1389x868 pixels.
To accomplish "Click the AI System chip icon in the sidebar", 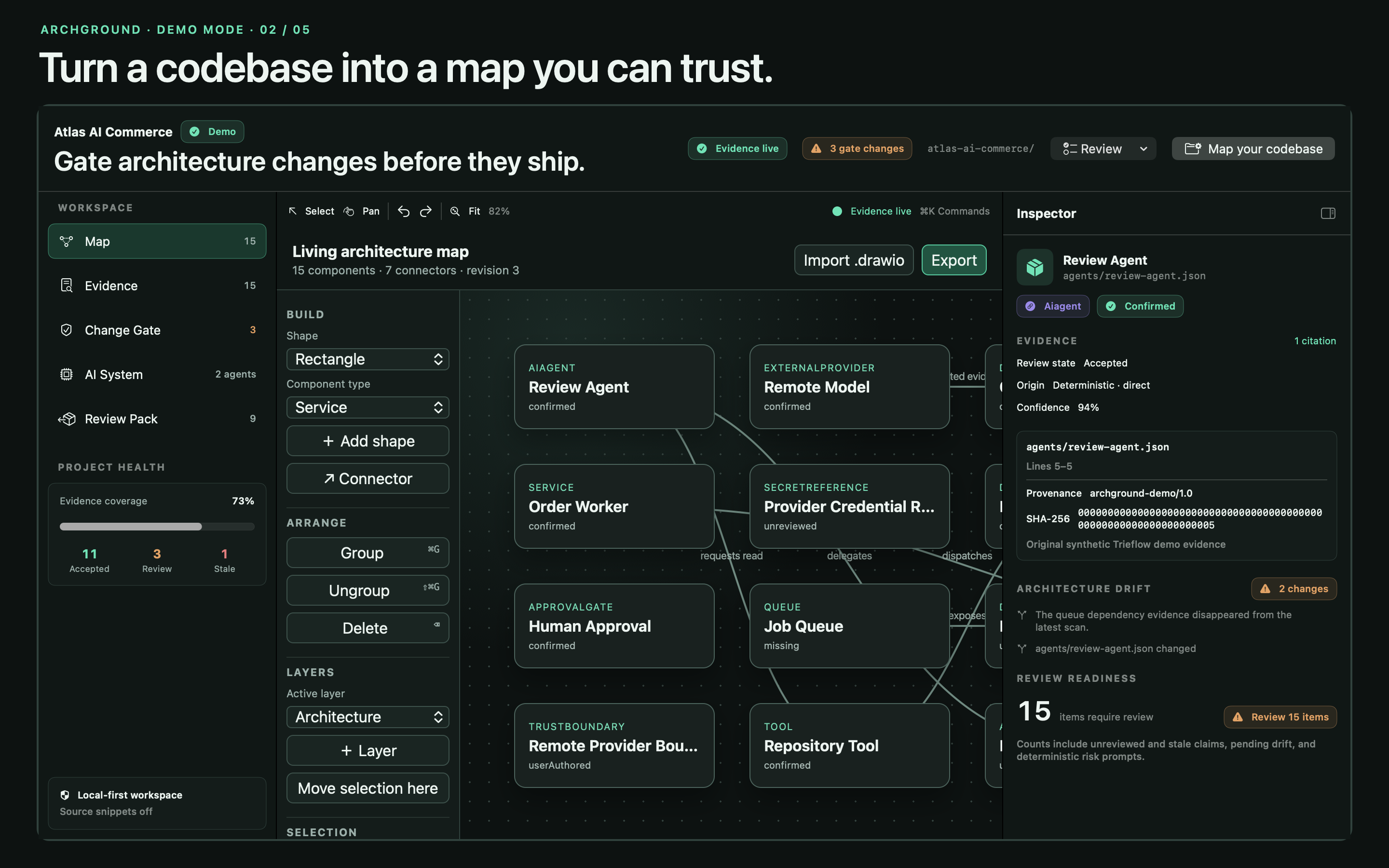I will click(x=67, y=374).
